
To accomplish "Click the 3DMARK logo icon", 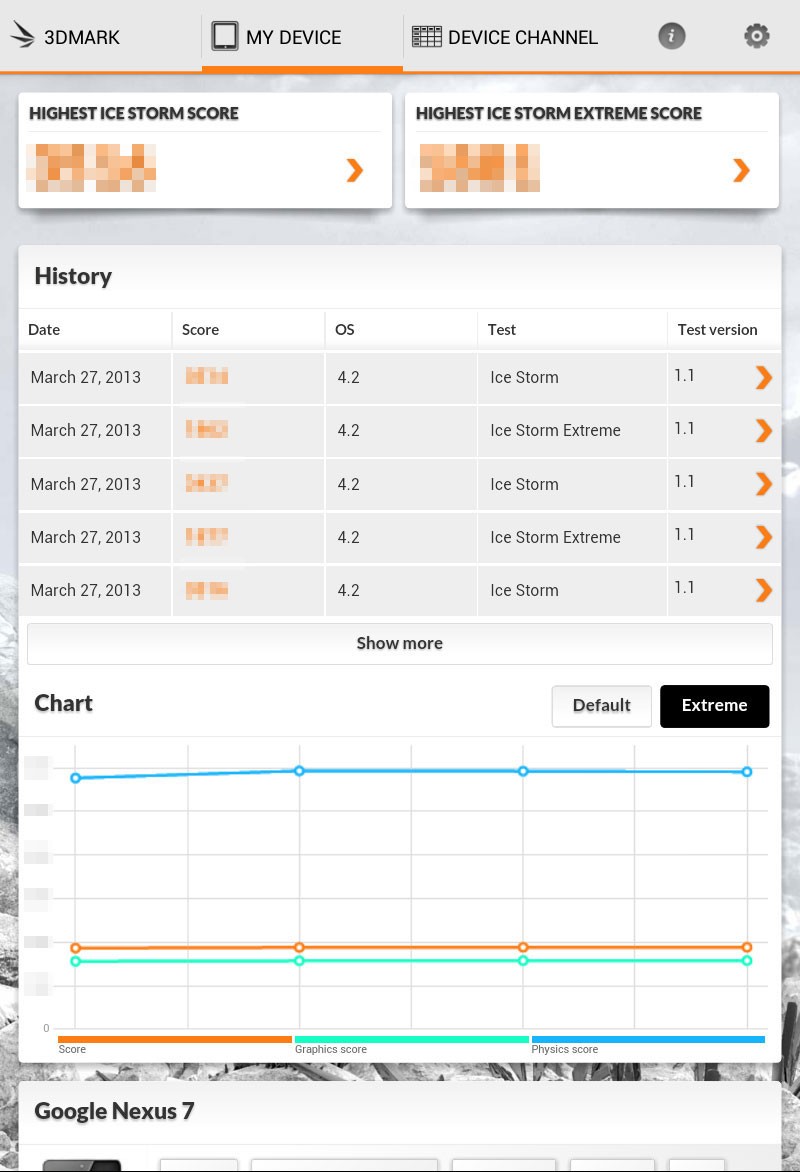I will pyautogui.click(x=22, y=35).
